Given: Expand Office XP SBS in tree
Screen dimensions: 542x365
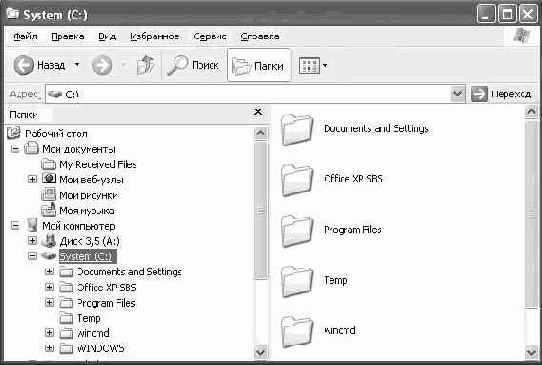Looking at the screenshot, I should coord(49,287).
